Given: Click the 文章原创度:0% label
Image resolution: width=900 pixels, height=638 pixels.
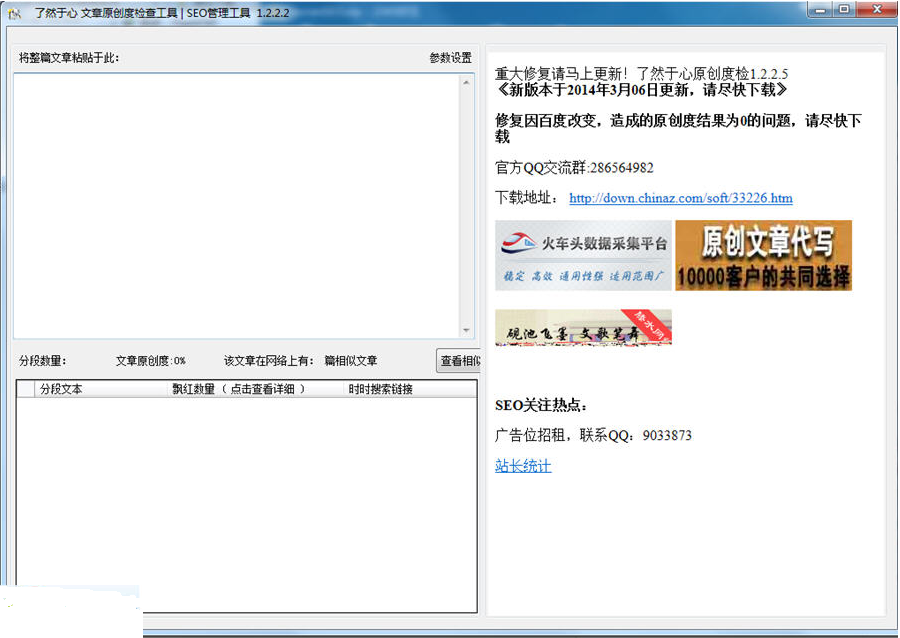Looking at the screenshot, I should [150, 361].
